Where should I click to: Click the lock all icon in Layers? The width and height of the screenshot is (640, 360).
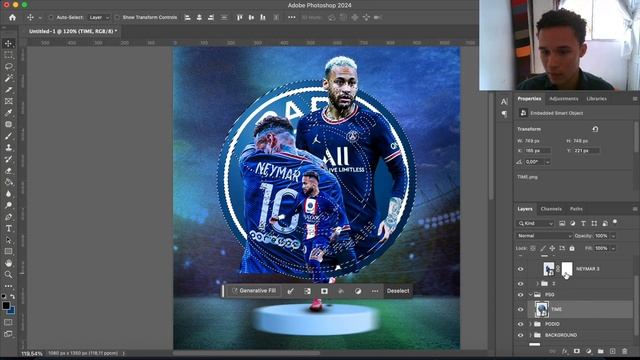(572, 248)
